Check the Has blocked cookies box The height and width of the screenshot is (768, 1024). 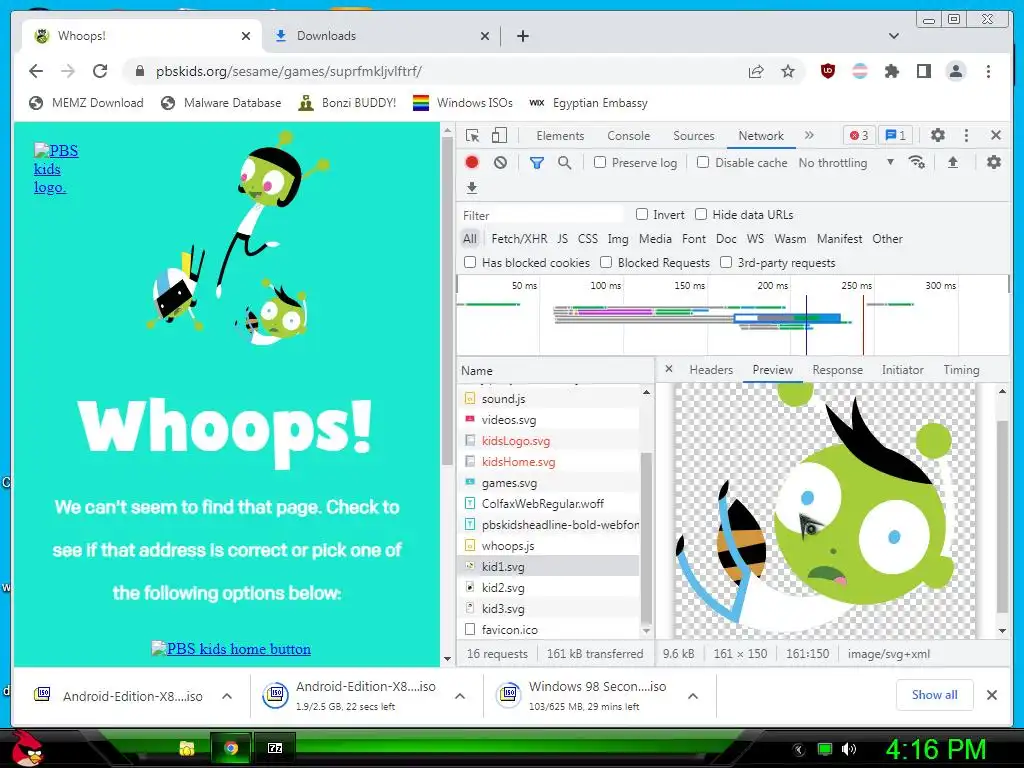tap(470, 262)
